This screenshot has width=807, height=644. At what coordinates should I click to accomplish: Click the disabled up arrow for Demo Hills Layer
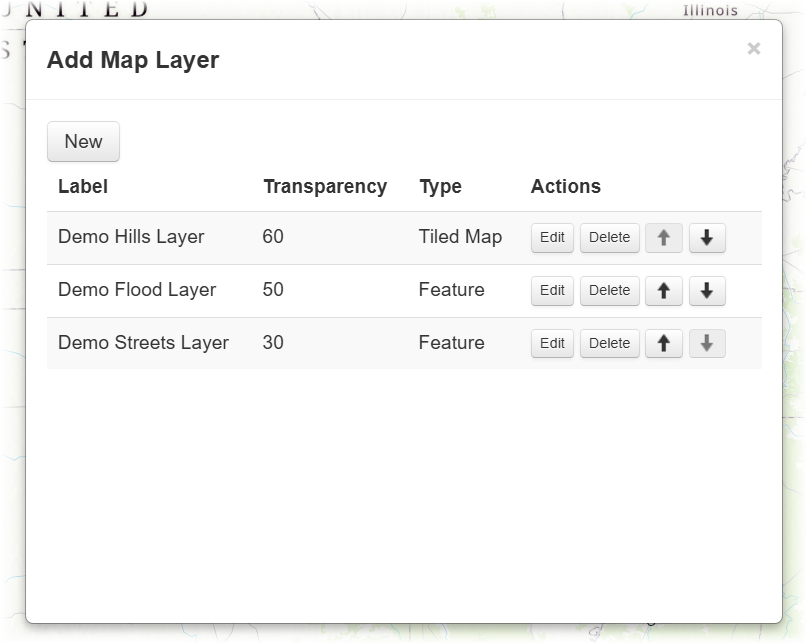[663, 237]
